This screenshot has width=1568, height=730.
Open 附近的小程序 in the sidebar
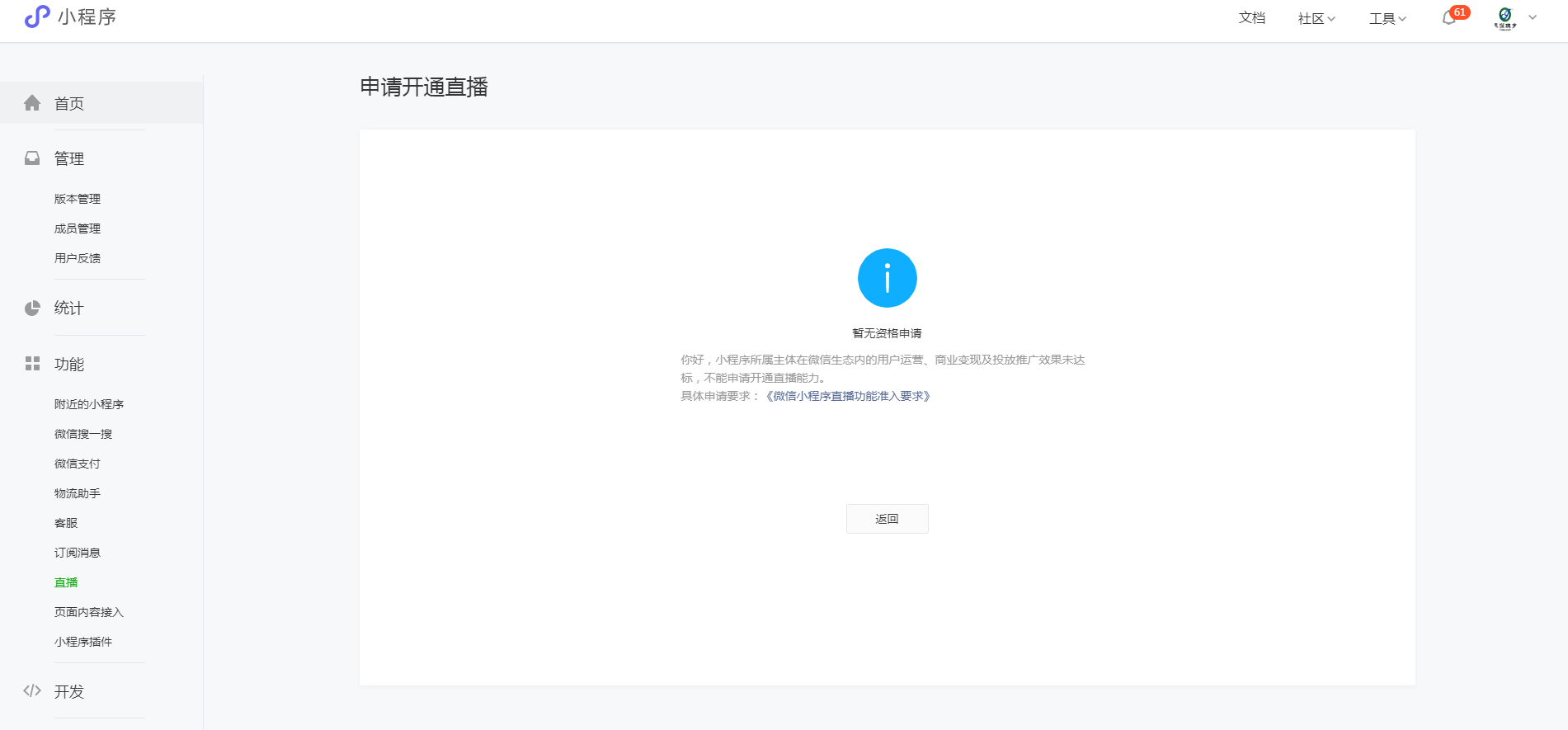[89, 404]
